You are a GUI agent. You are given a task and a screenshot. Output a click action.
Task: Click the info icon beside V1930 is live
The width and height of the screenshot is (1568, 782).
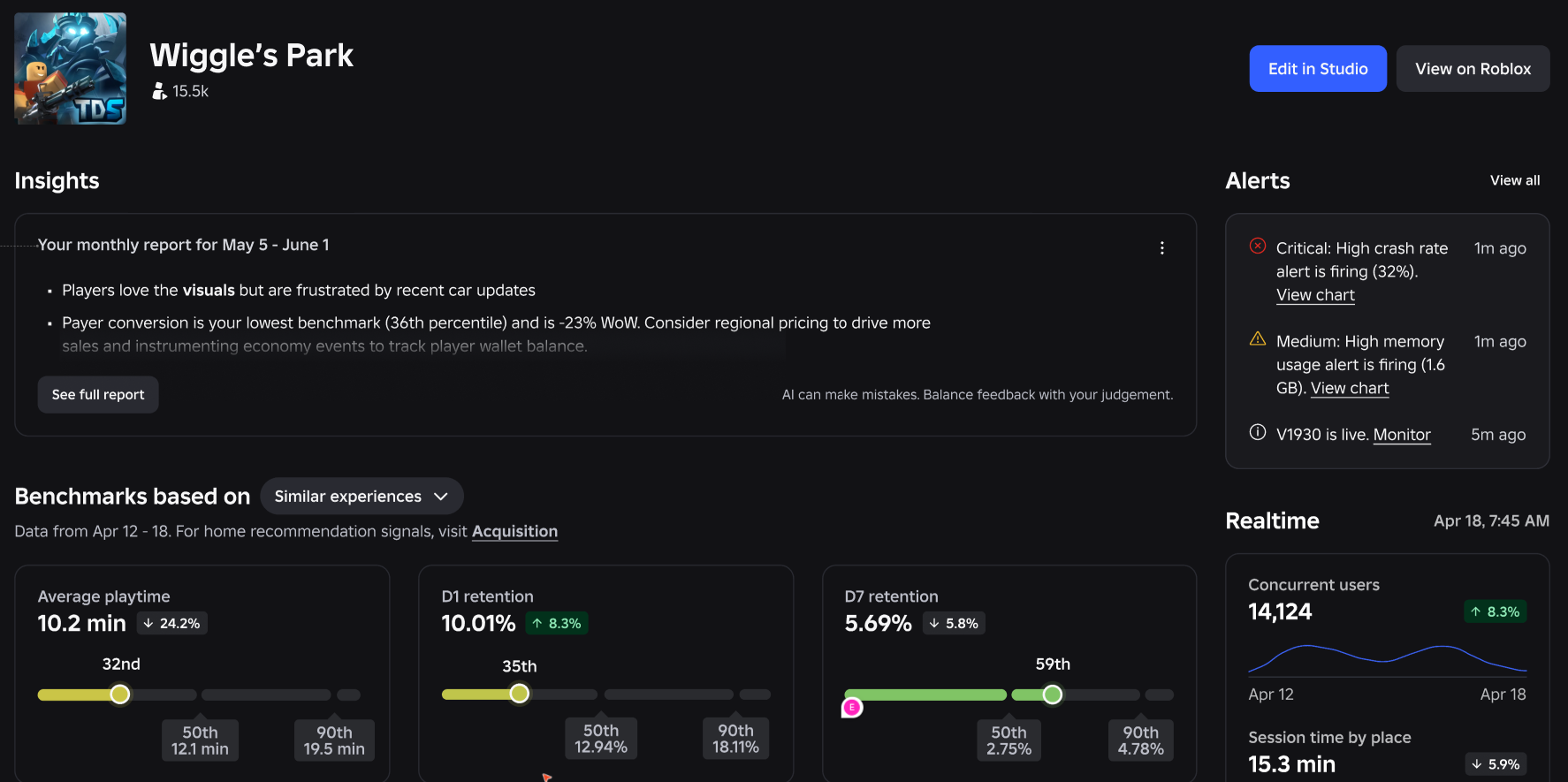coord(1258,432)
